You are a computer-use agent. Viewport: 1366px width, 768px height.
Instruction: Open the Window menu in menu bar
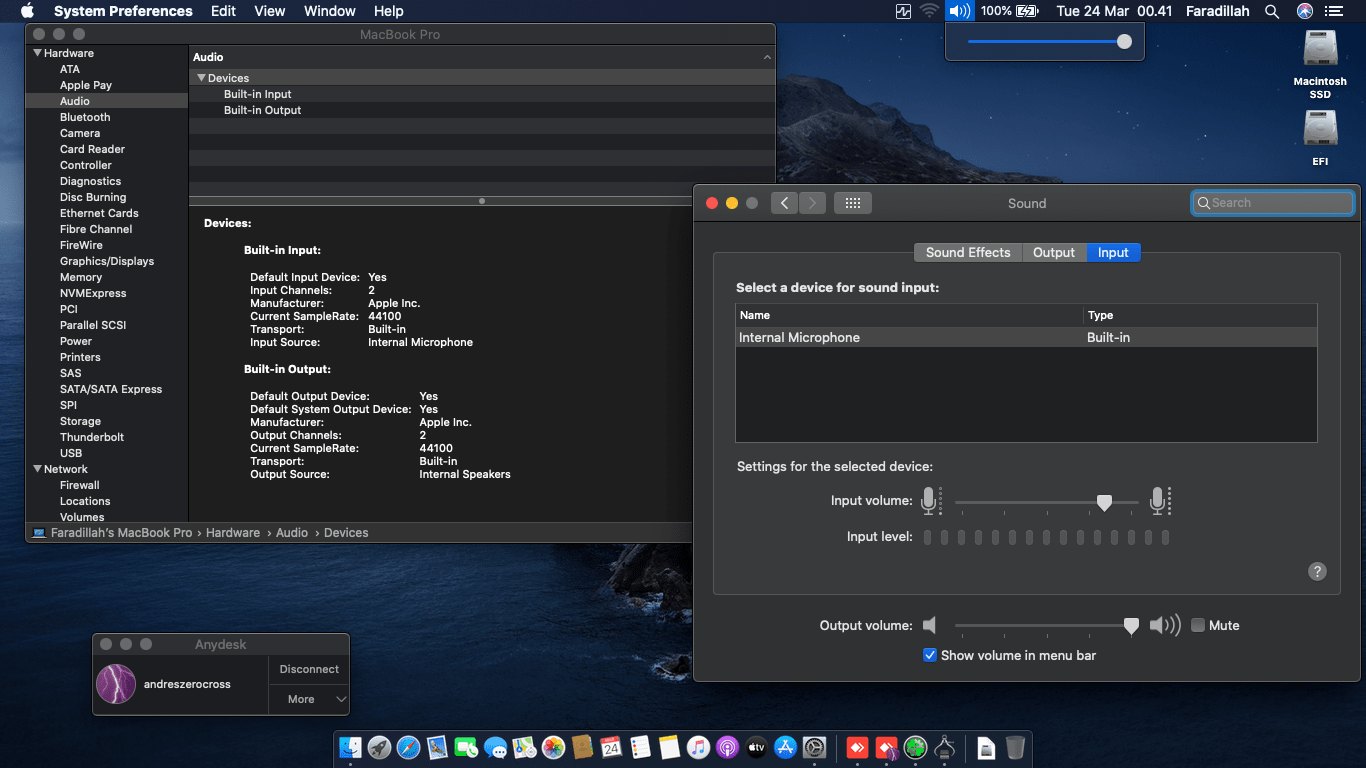(329, 11)
